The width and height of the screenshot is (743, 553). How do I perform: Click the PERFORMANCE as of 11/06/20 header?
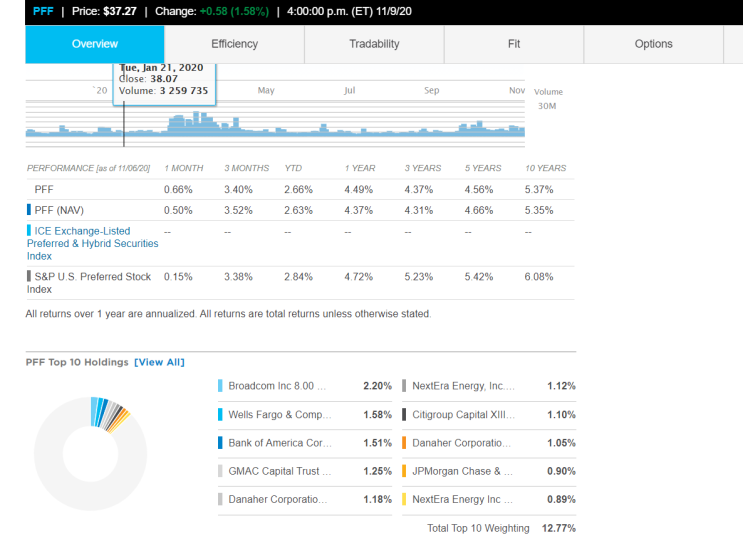[x=88, y=168]
